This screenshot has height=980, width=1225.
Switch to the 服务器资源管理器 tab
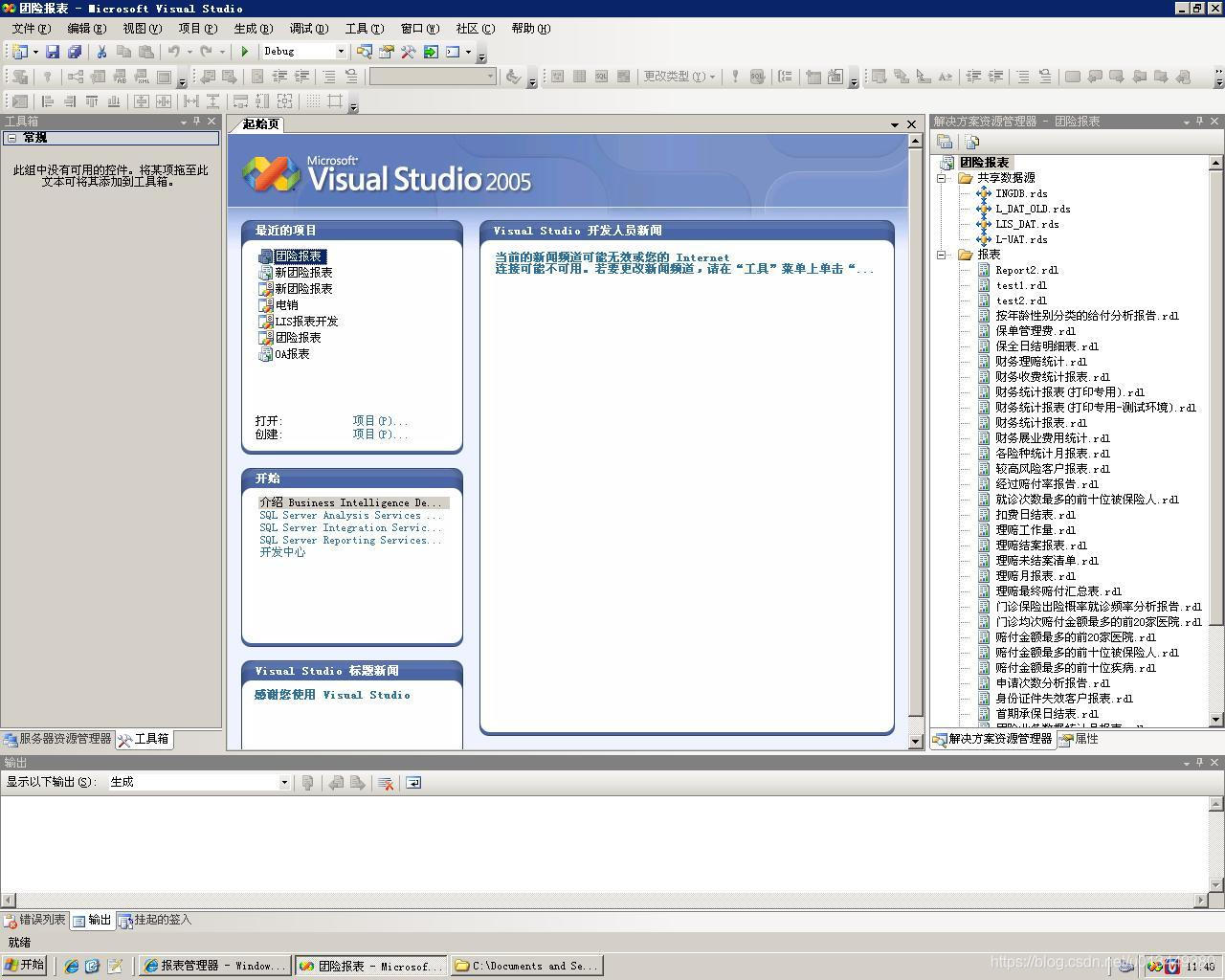coord(57,739)
